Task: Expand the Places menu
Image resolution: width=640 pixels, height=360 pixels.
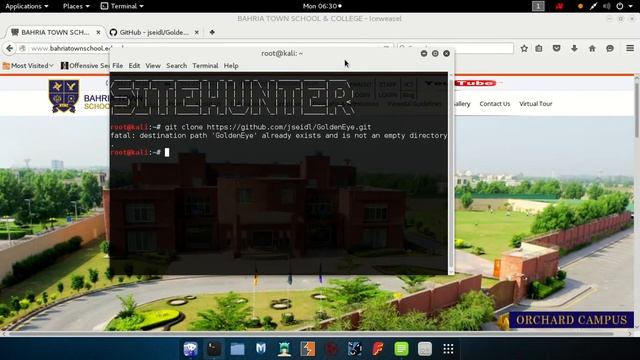Action: (x=76, y=6)
